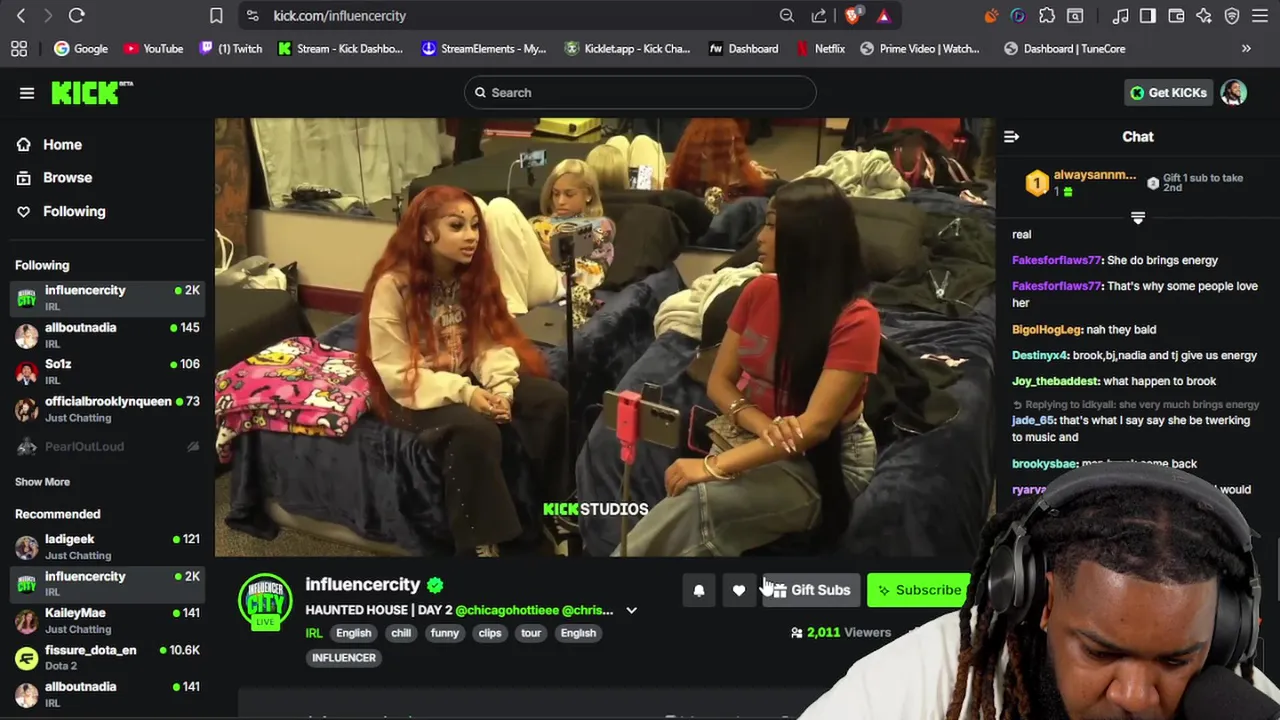Open the browser main menu icon
Image resolution: width=1280 pixels, height=720 pixels.
(x=1260, y=16)
